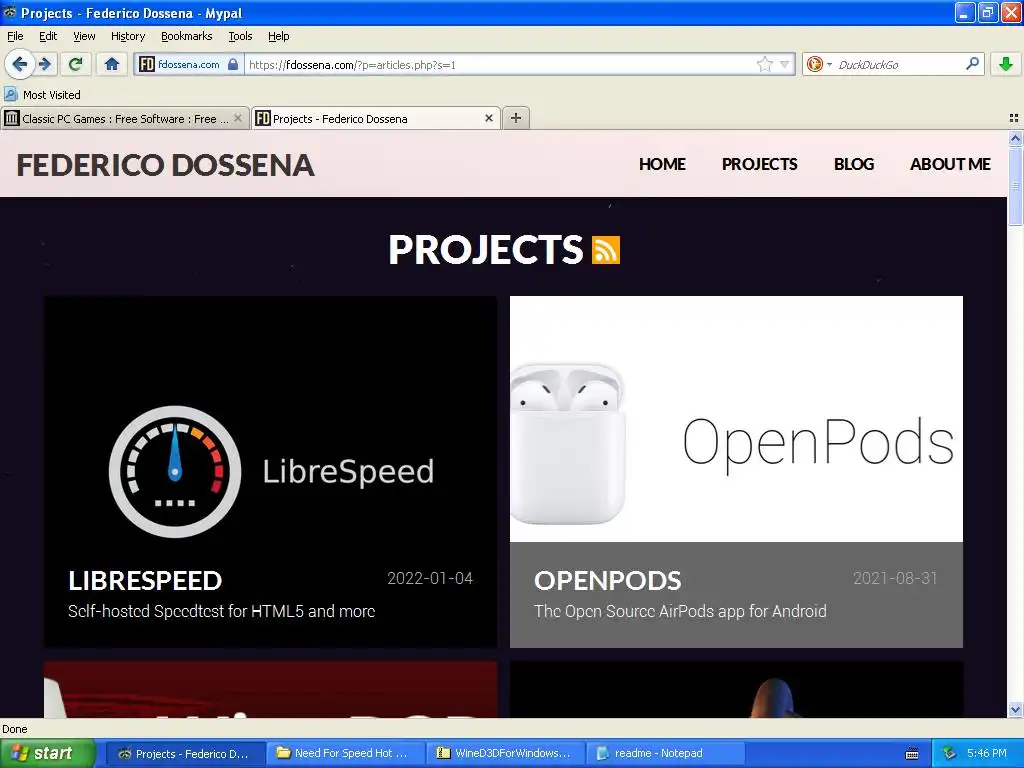Click the Done status bar text
This screenshot has height=768, width=1024.
click(x=15, y=729)
